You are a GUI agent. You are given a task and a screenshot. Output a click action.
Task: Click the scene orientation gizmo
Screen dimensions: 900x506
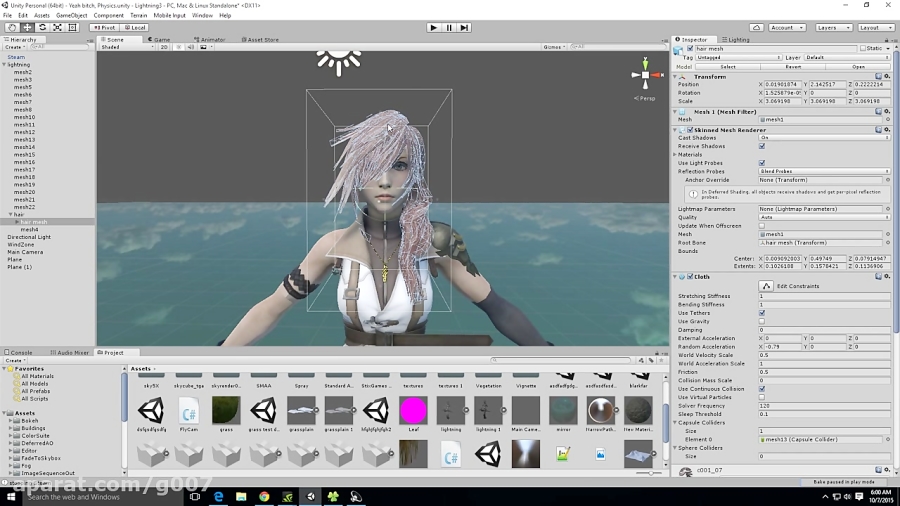click(x=645, y=75)
